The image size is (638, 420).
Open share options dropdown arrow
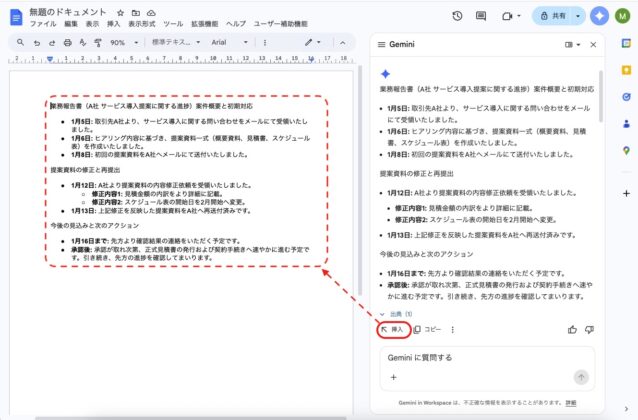(578, 16)
